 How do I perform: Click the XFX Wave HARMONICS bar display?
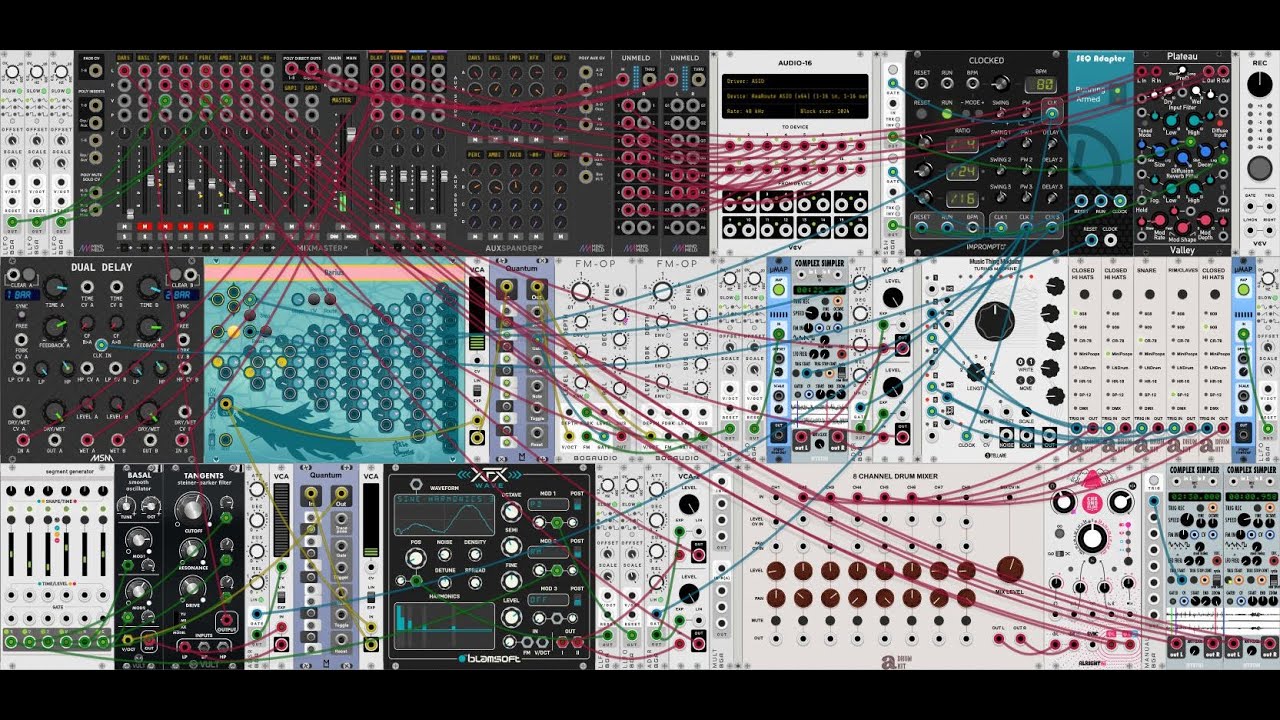pos(444,625)
